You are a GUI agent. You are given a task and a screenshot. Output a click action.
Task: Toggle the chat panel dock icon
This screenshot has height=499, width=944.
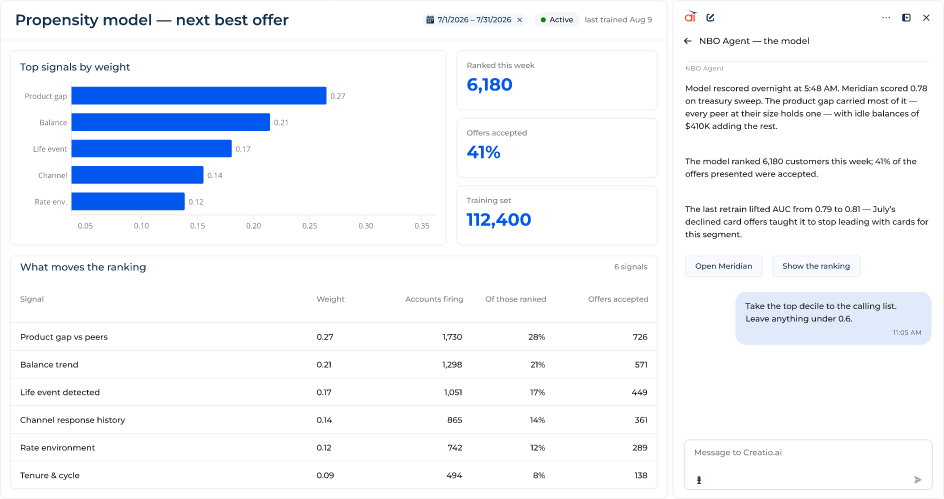pos(906,17)
